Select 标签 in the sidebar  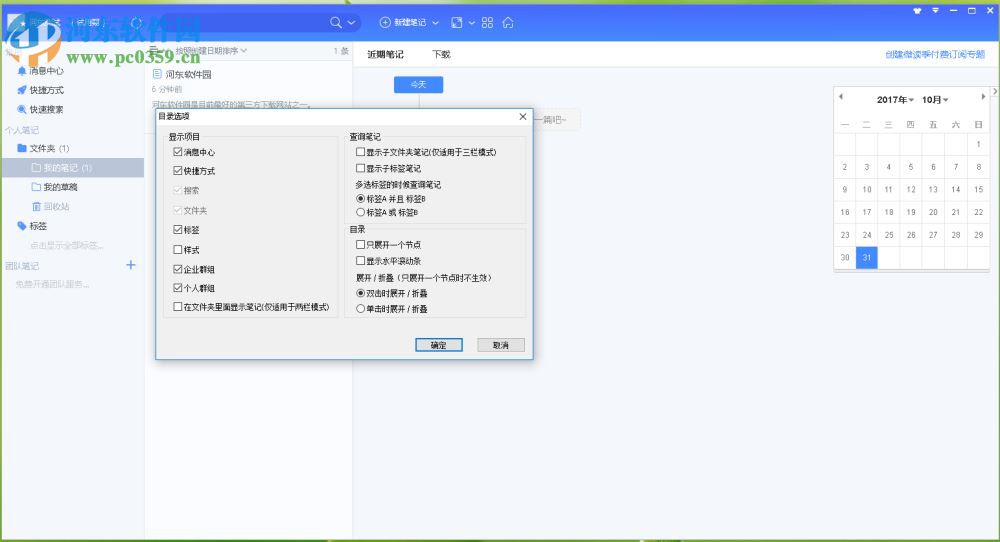pos(33,226)
